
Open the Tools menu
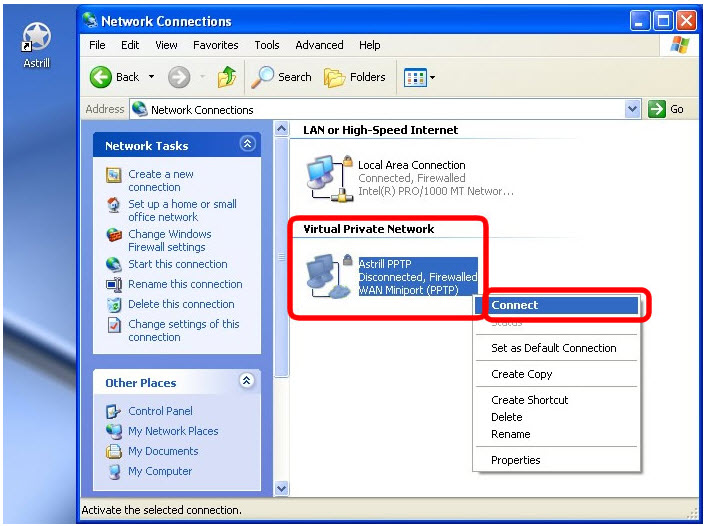click(267, 45)
